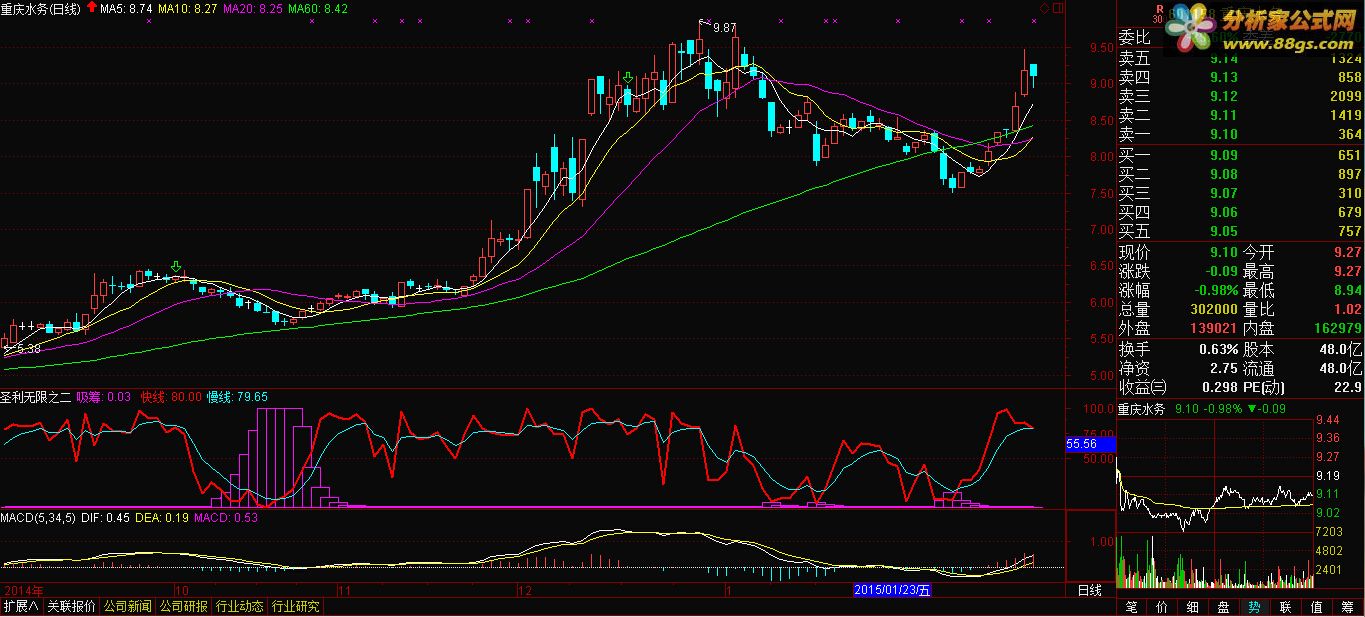
Task: Click the green down arrow near the December candles
Action: (627, 78)
